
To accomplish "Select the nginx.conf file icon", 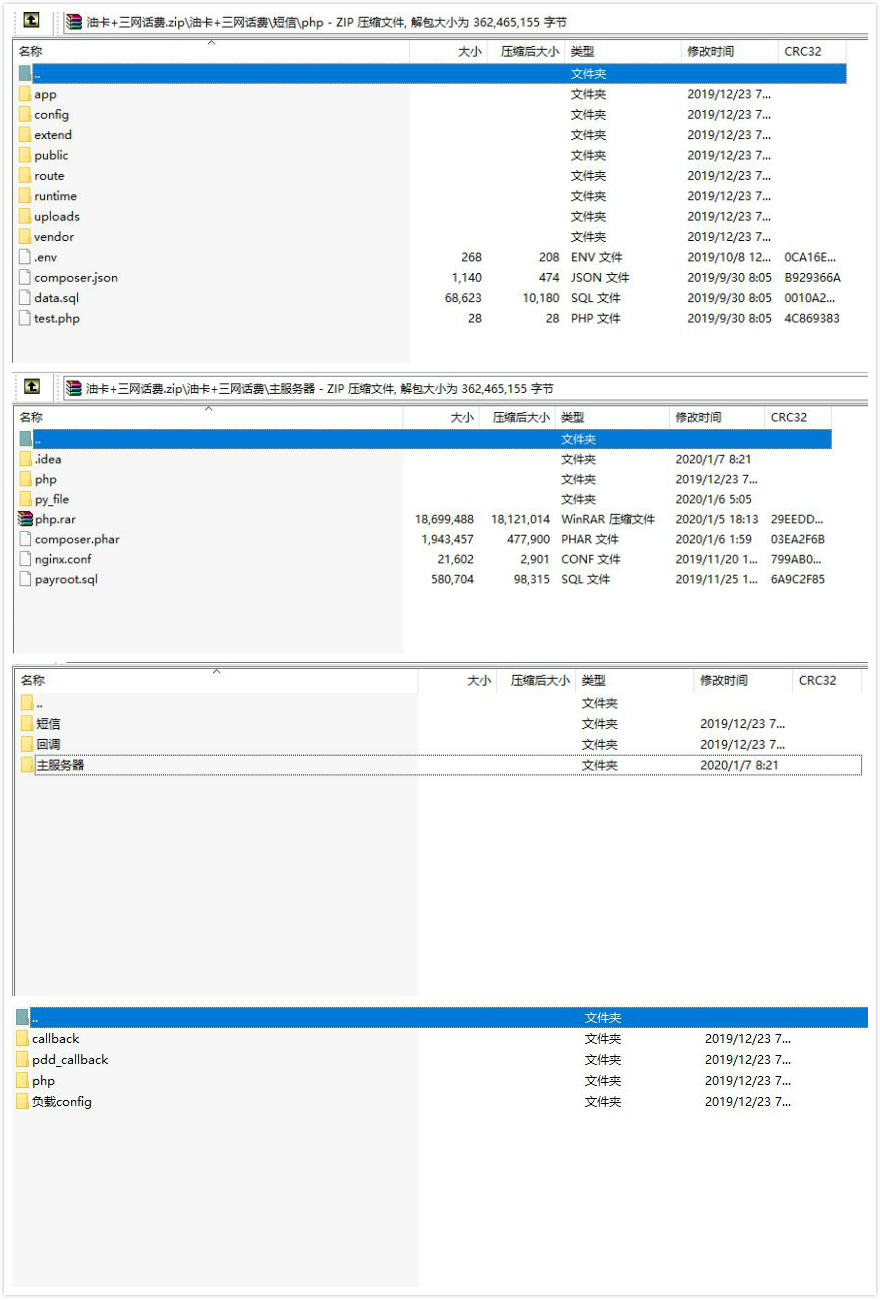I will [x=26, y=559].
